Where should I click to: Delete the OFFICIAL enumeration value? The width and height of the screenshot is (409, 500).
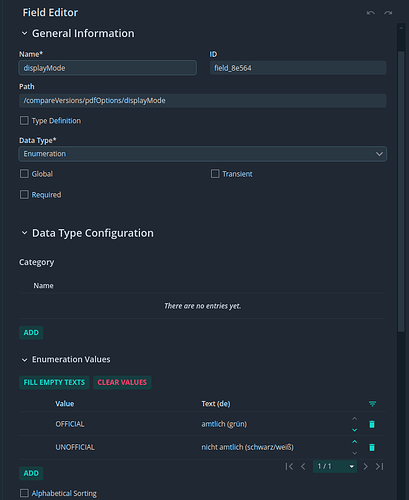tap(372, 424)
